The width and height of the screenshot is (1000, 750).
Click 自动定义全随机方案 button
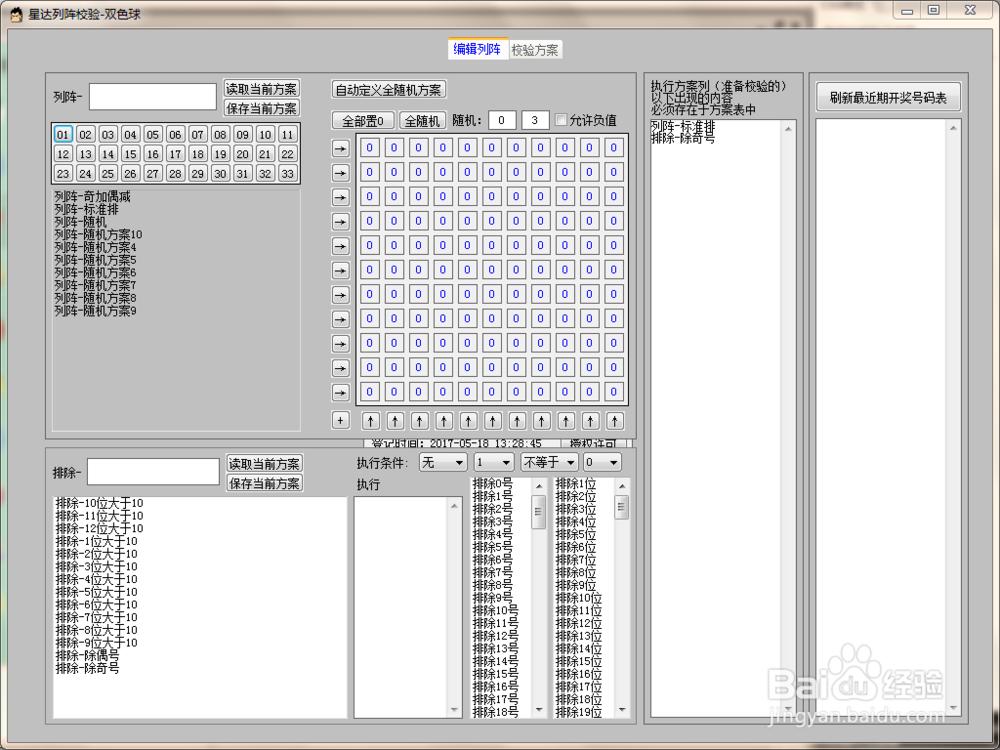(x=388, y=90)
